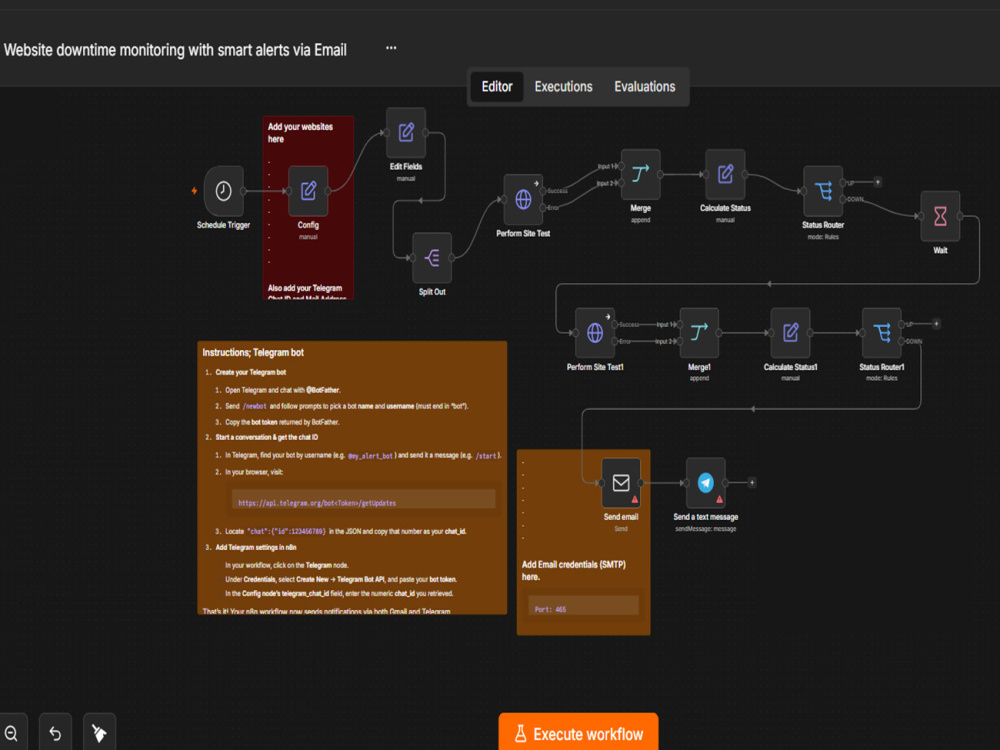
Task: Click 'Start a conversation & get the chat ID' text
Action: [267, 438]
